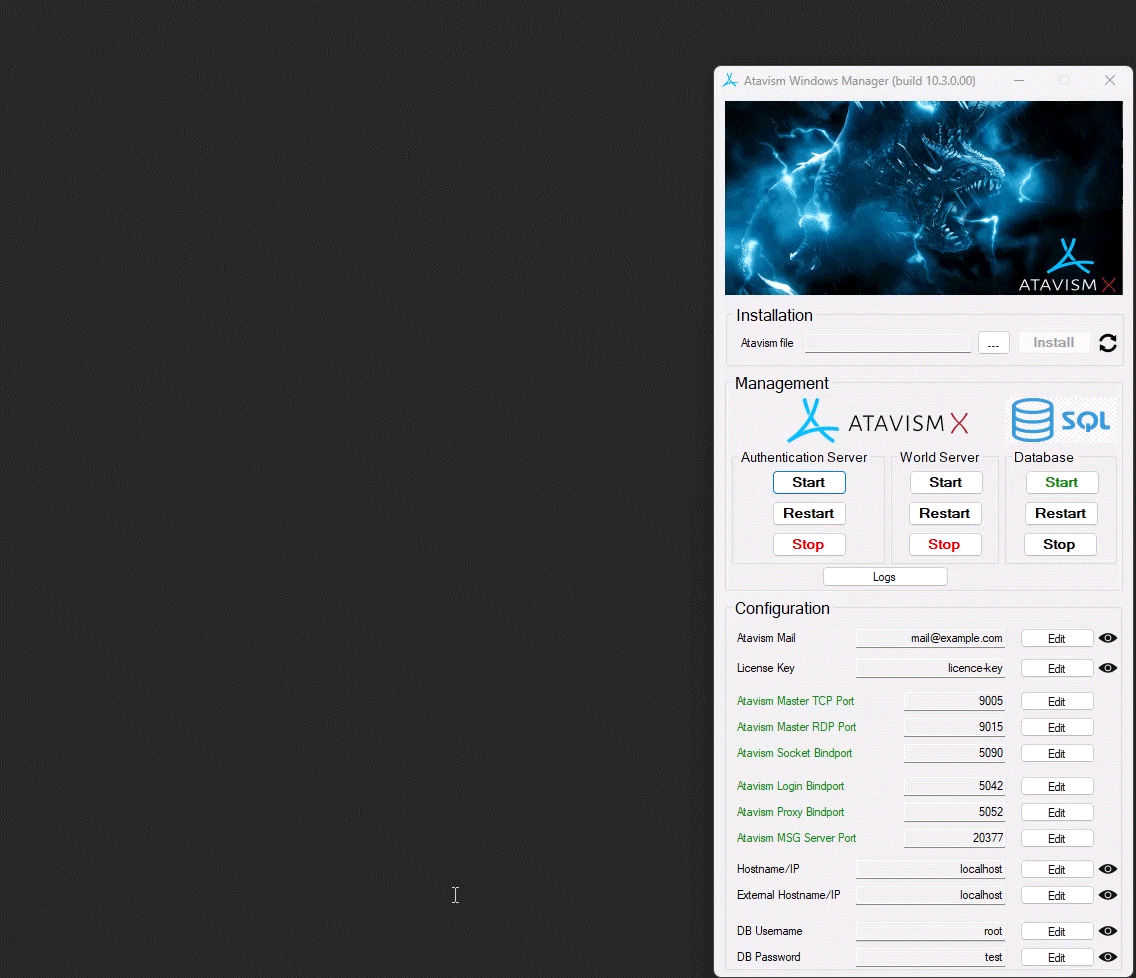Edit the Atavism MSG Server Port
Viewport: 1136px width, 978px height.
pyautogui.click(x=1056, y=839)
